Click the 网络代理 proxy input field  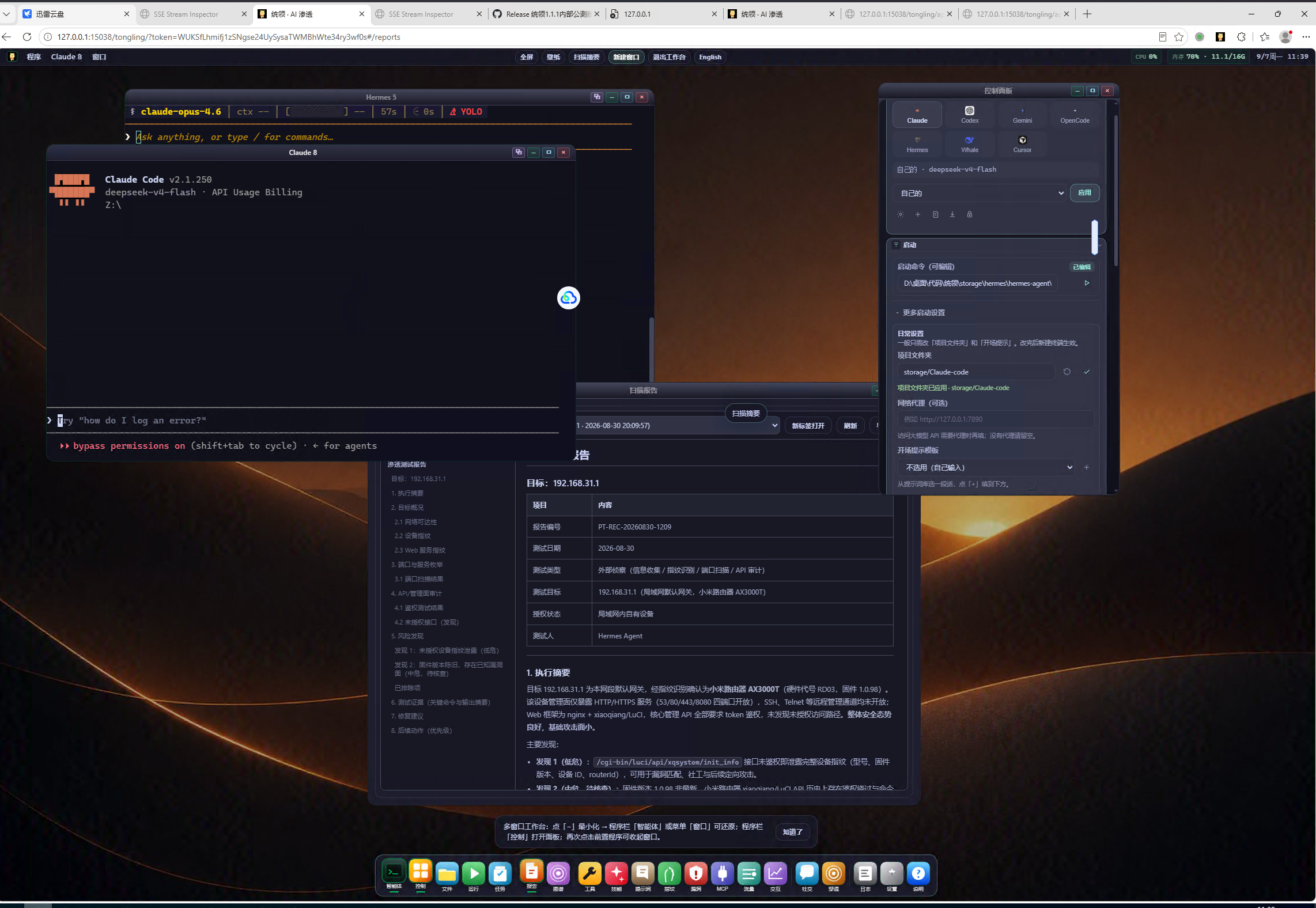995,419
